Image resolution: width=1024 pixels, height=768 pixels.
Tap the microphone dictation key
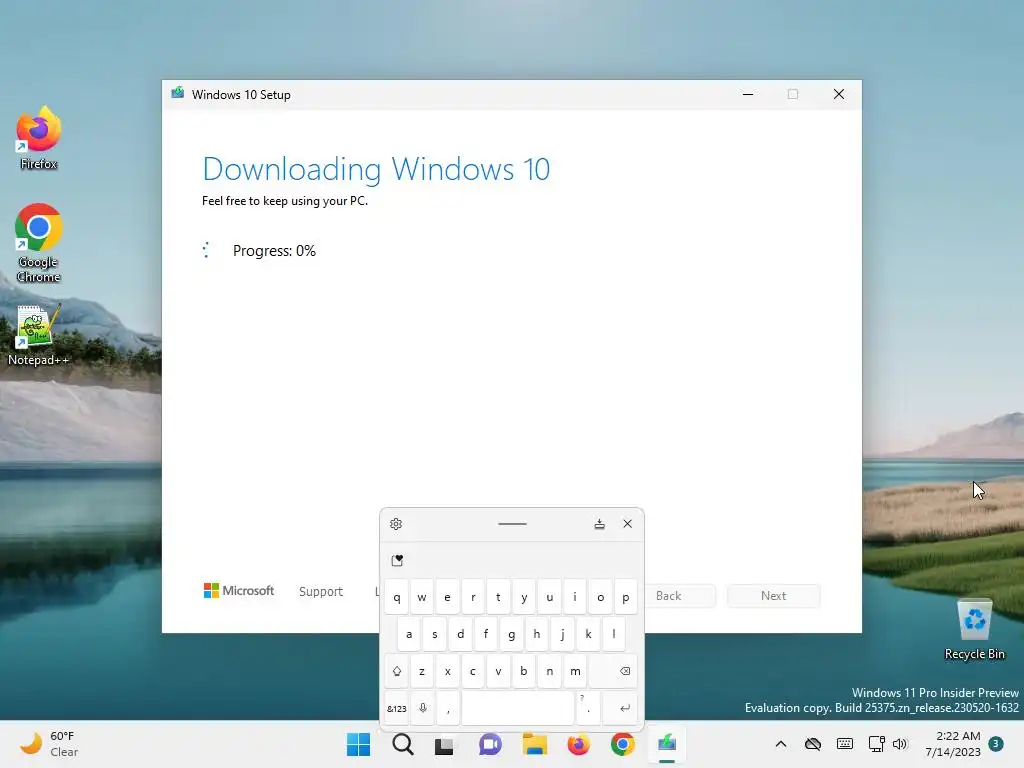tap(423, 708)
